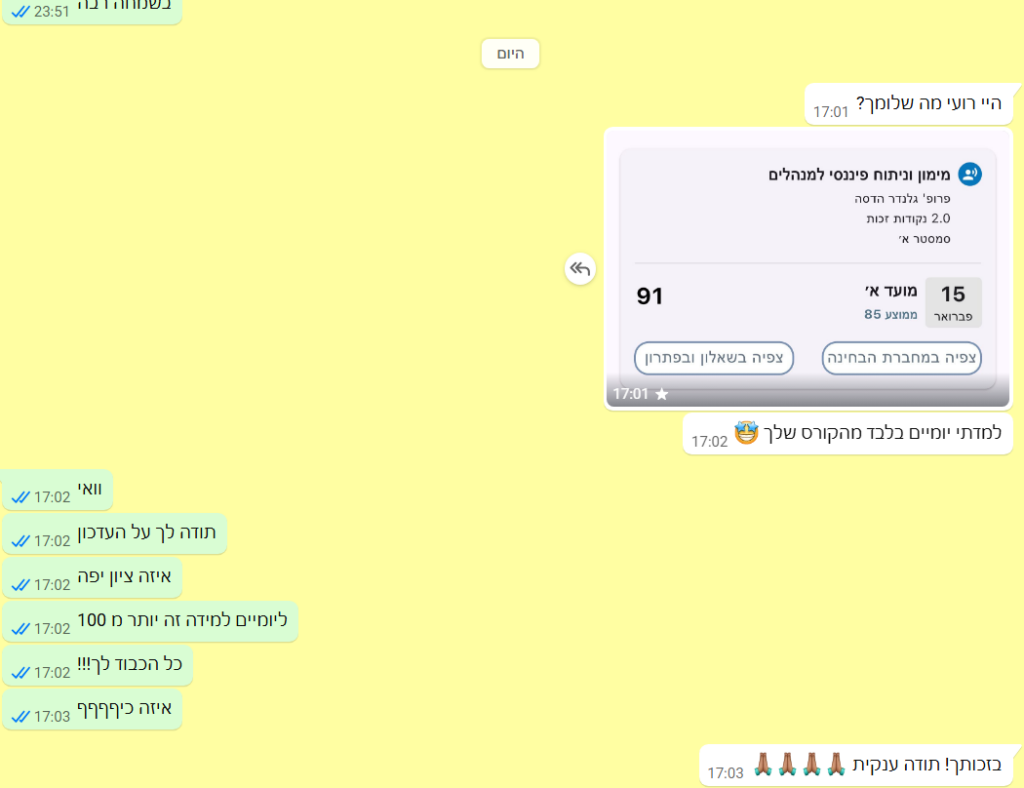Click the "ממוצע 85" average label
Image resolution: width=1024 pixels, height=788 pixels.
890,315
